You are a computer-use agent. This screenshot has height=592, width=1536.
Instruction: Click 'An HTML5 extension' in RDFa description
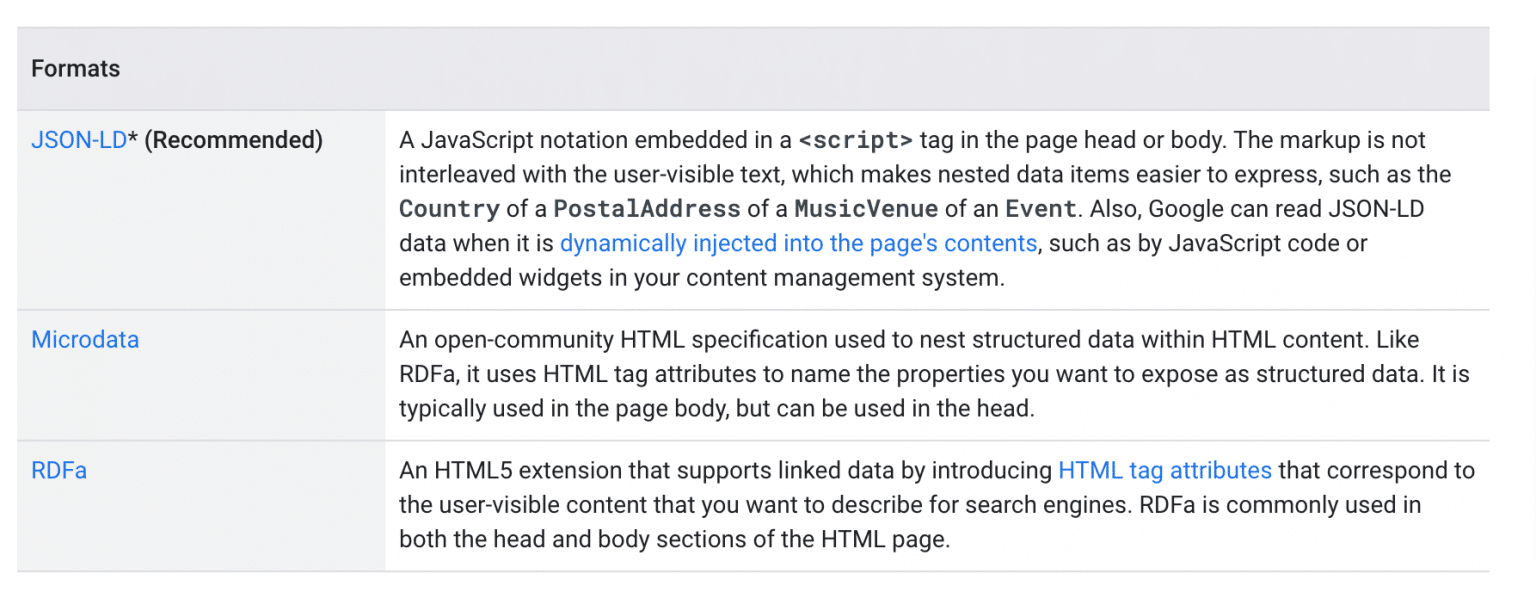(492, 470)
